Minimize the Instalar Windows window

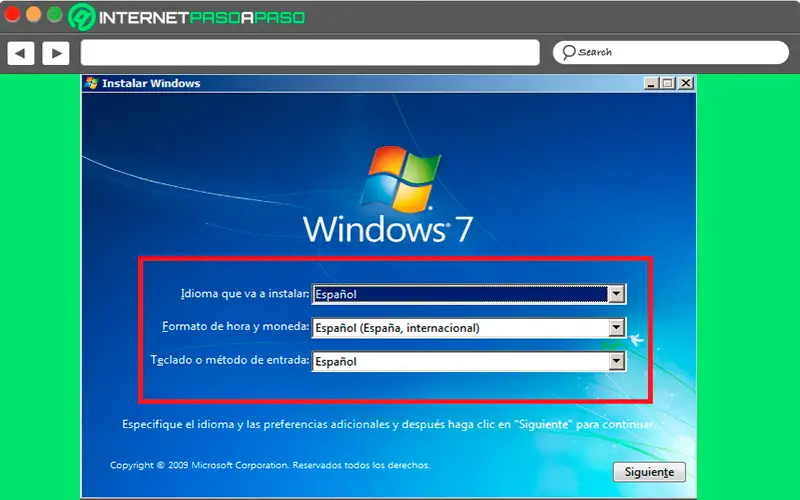point(650,83)
